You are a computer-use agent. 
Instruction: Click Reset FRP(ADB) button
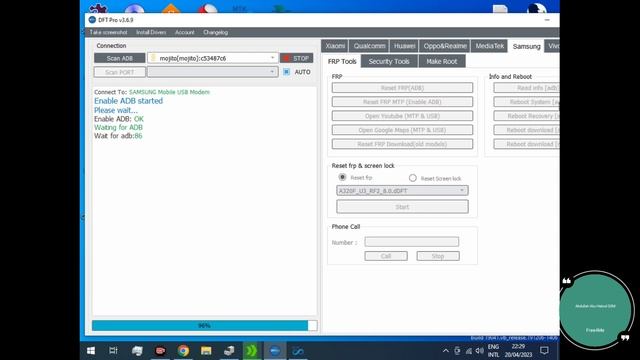[402, 88]
